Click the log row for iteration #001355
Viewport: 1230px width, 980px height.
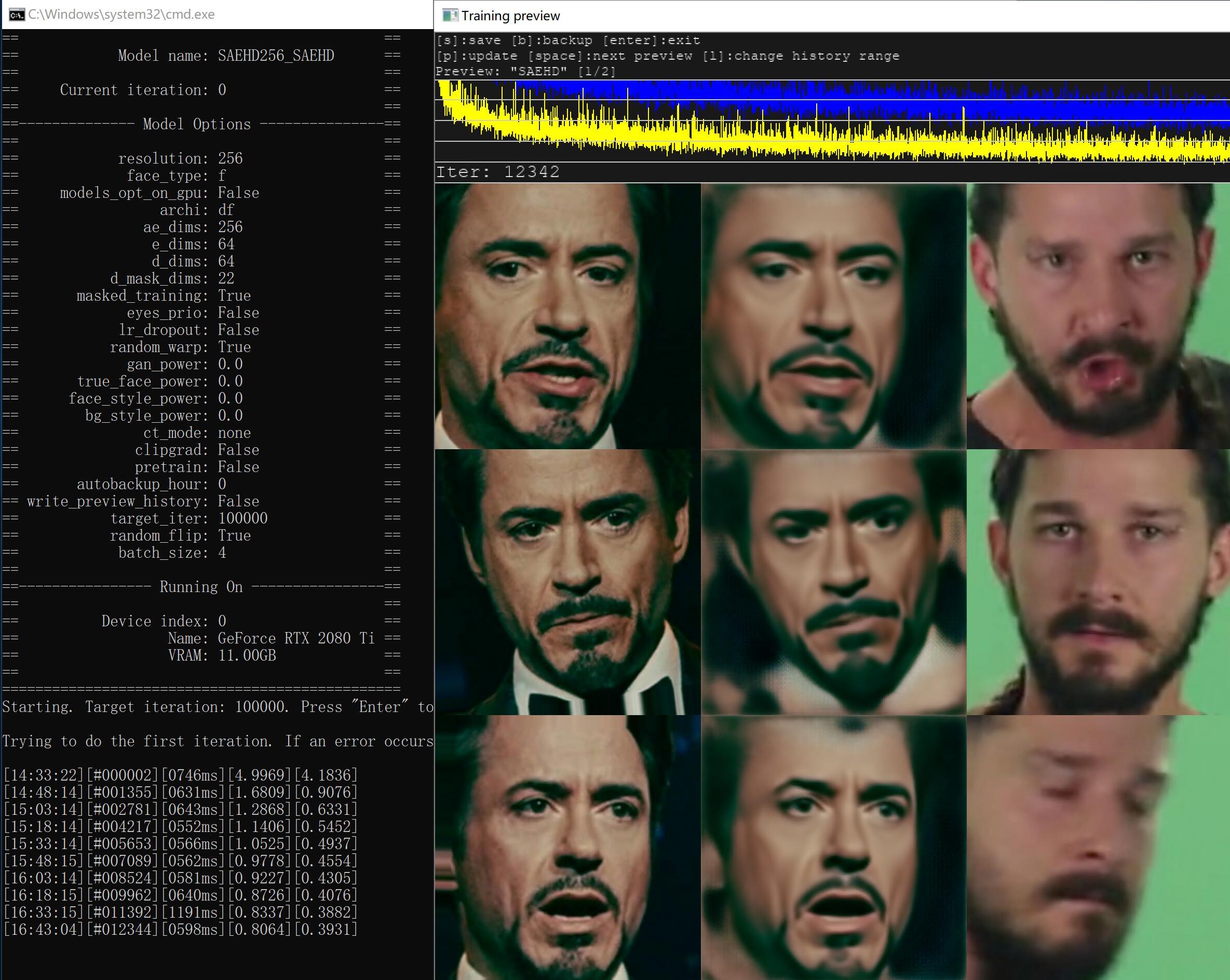(180, 792)
